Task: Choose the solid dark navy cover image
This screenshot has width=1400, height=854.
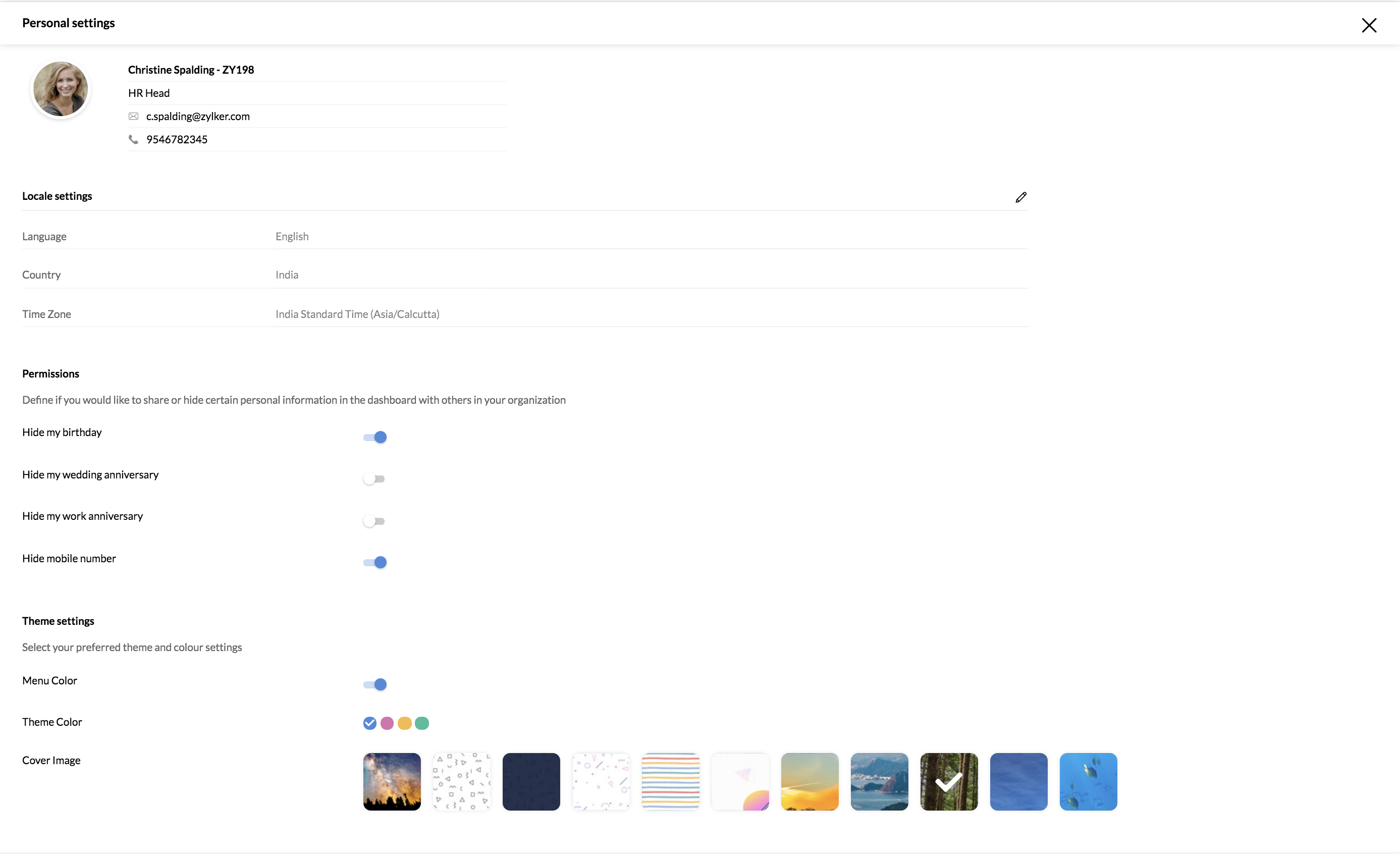Action: [531, 781]
